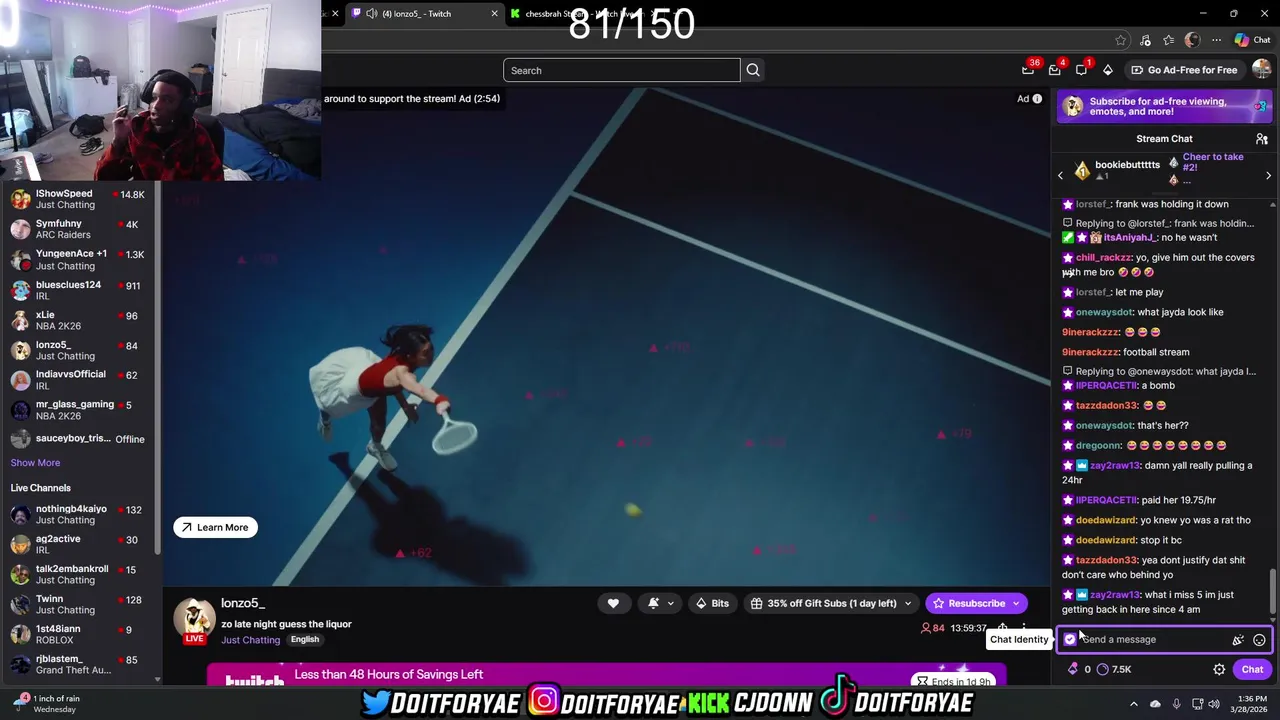Image resolution: width=1280 pixels, height=720 pixels.
Task: Click Chat Identity badge in message box
Action: (1070, 640)
